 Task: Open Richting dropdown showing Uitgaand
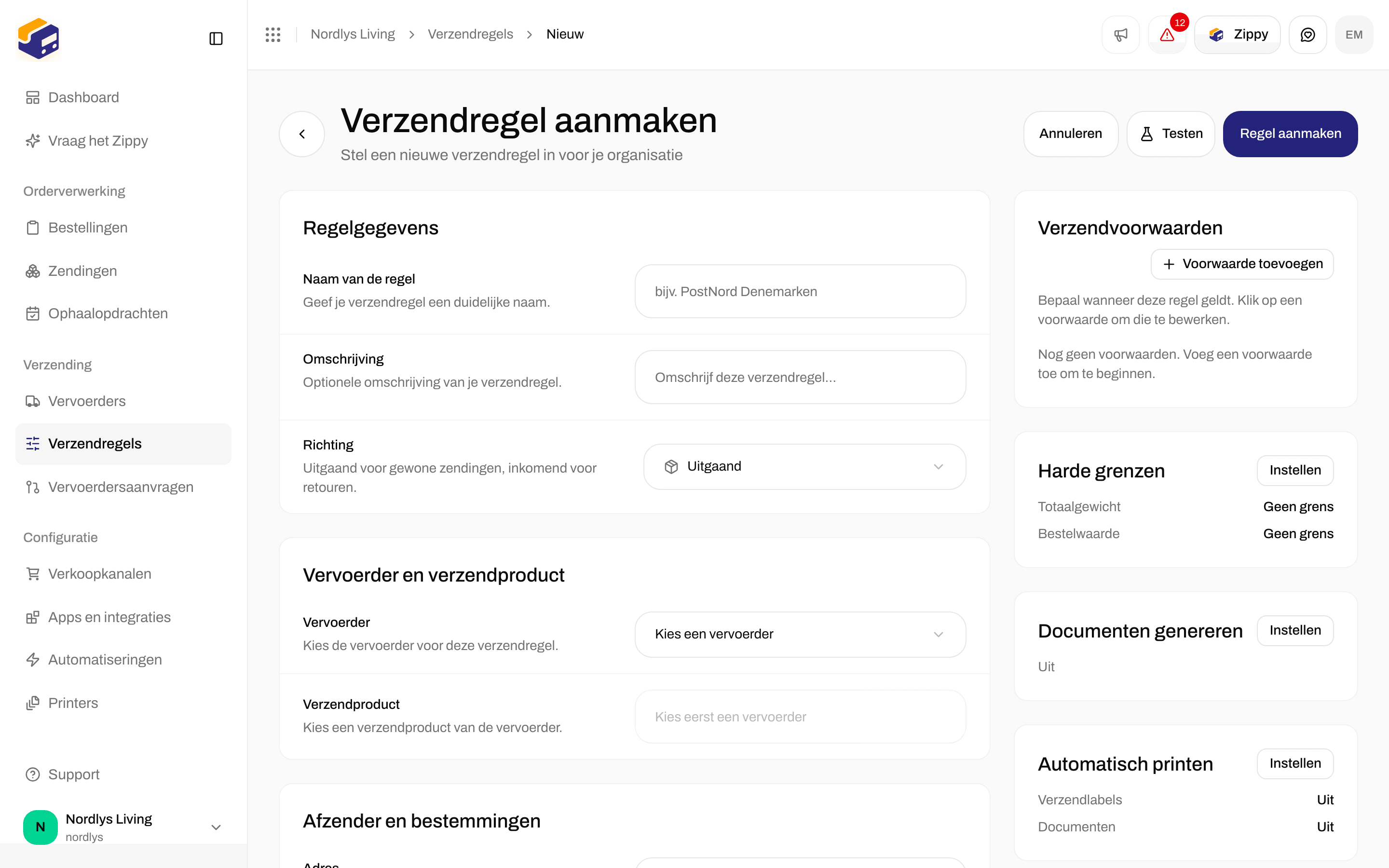click(804, 467)
